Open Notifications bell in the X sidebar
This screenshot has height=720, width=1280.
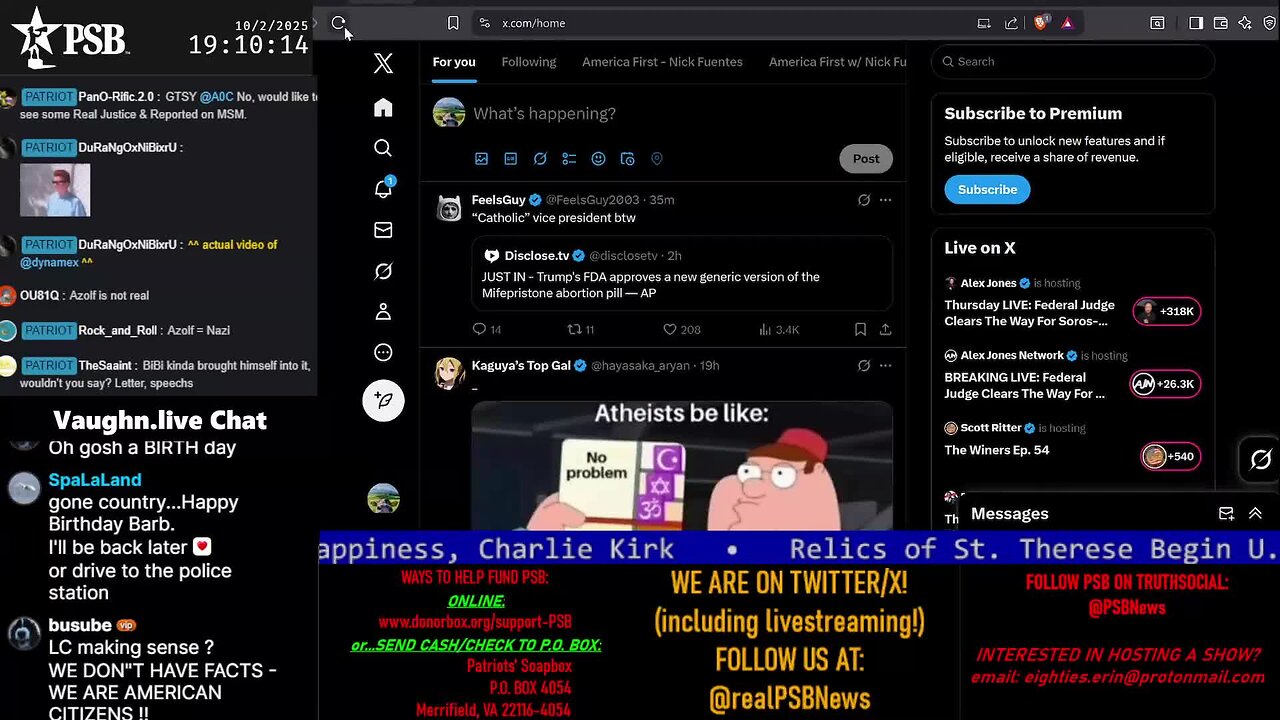pyautogui.click(x=383, y=189)
